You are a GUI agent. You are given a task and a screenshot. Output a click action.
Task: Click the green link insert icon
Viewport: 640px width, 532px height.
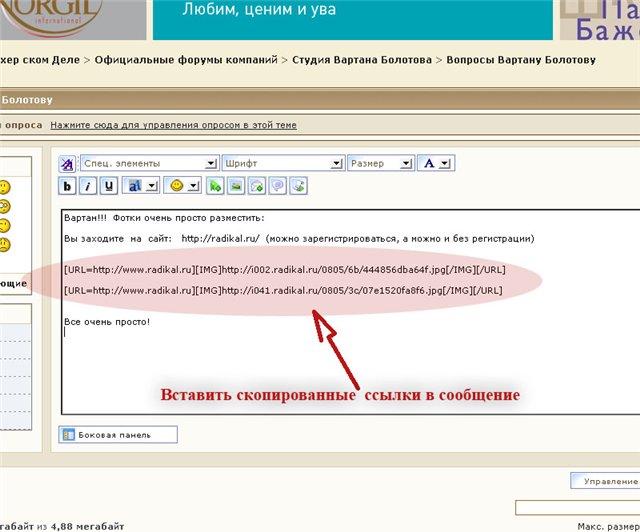(215, 186)
